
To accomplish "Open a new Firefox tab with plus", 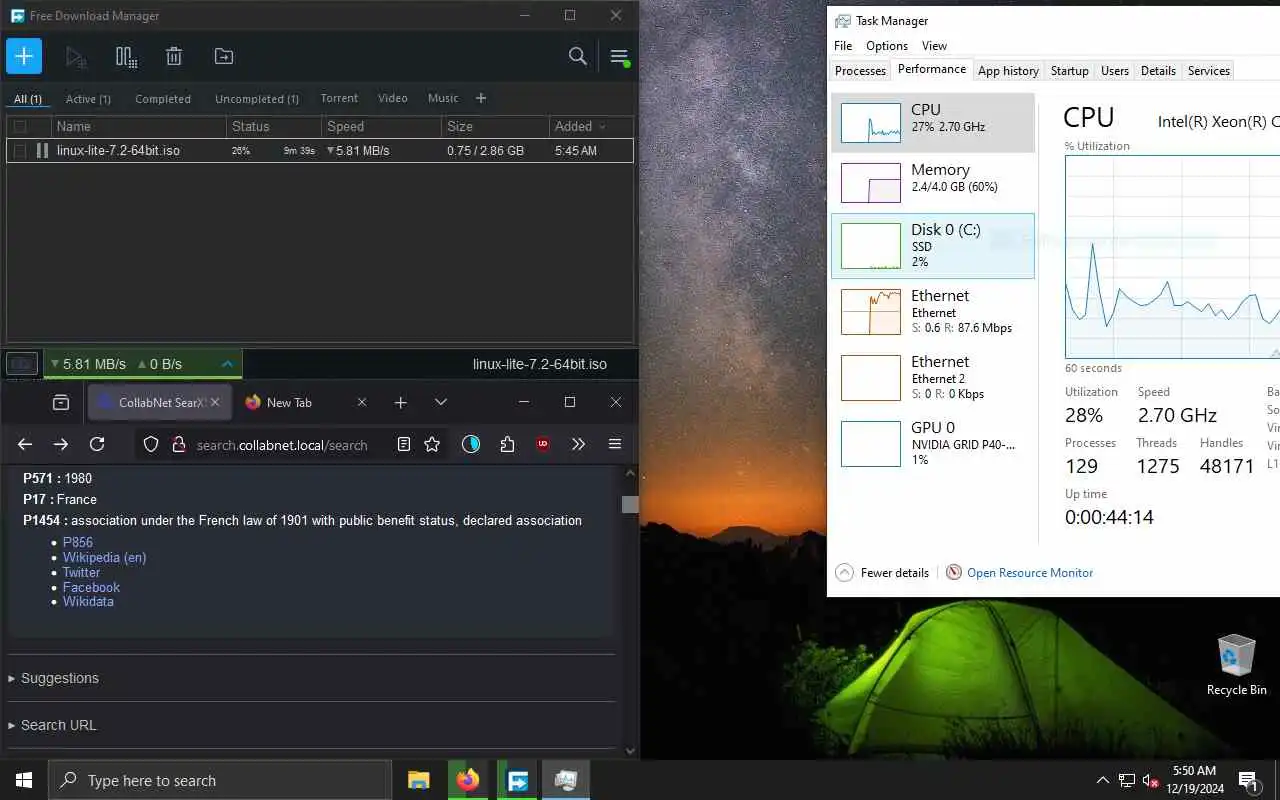I will tap(400, 402).
